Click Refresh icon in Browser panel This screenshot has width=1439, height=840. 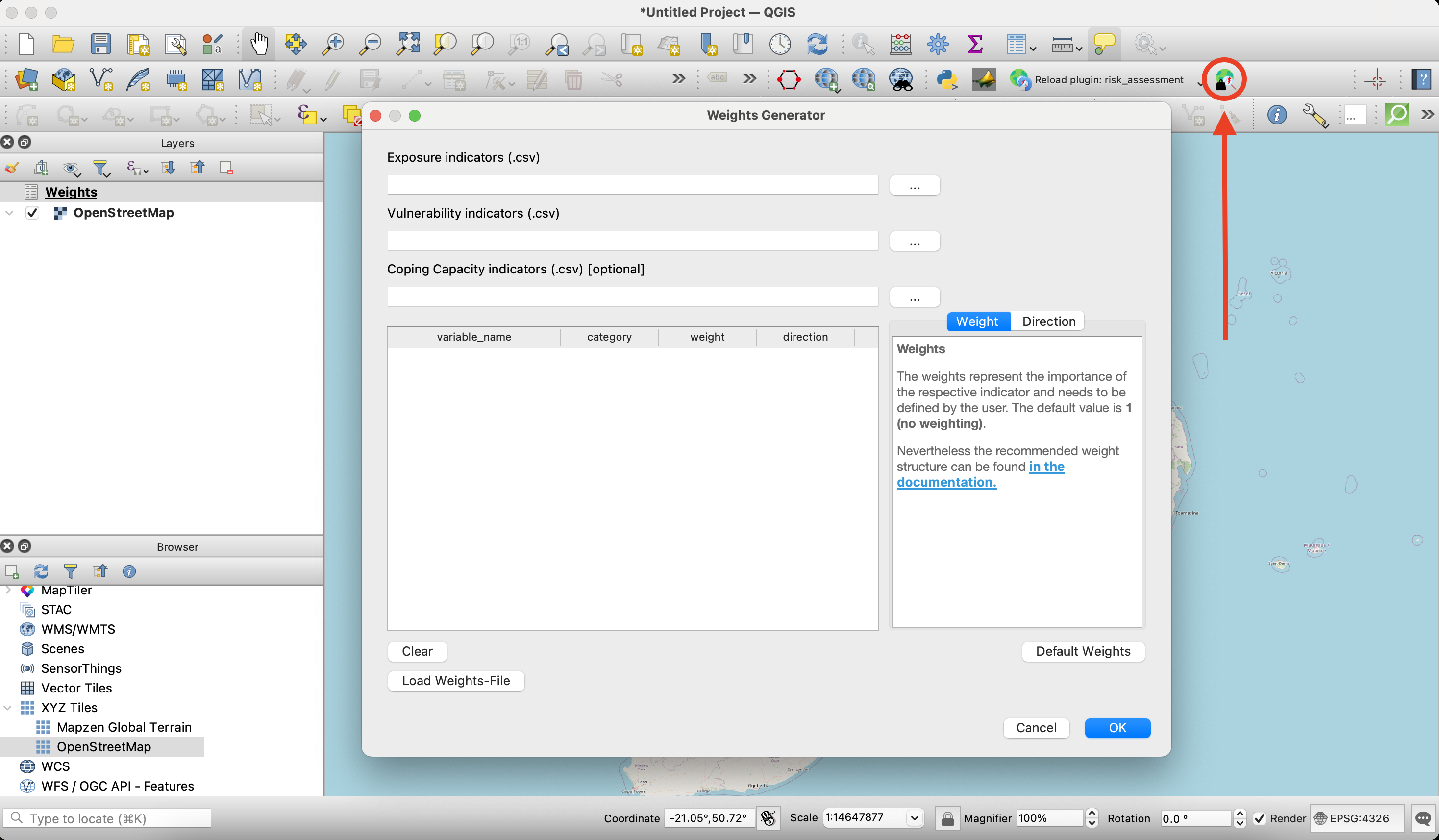coord(41,571)
